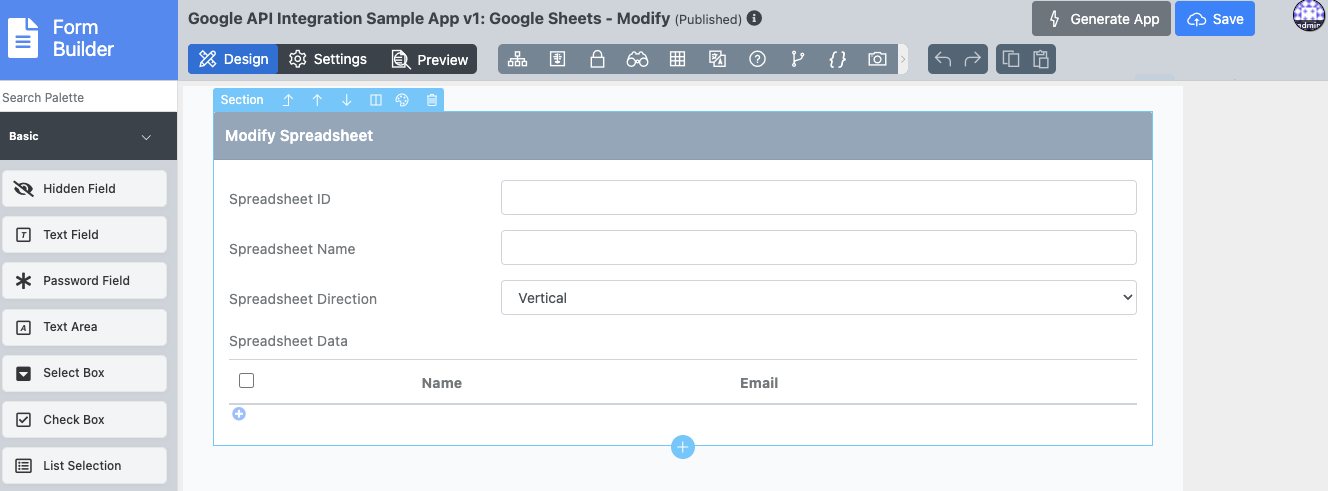The width and height of the screenshot is (1328, 491).
Task: Select Select Box from the palette
Action: click(x=85, y=372)
